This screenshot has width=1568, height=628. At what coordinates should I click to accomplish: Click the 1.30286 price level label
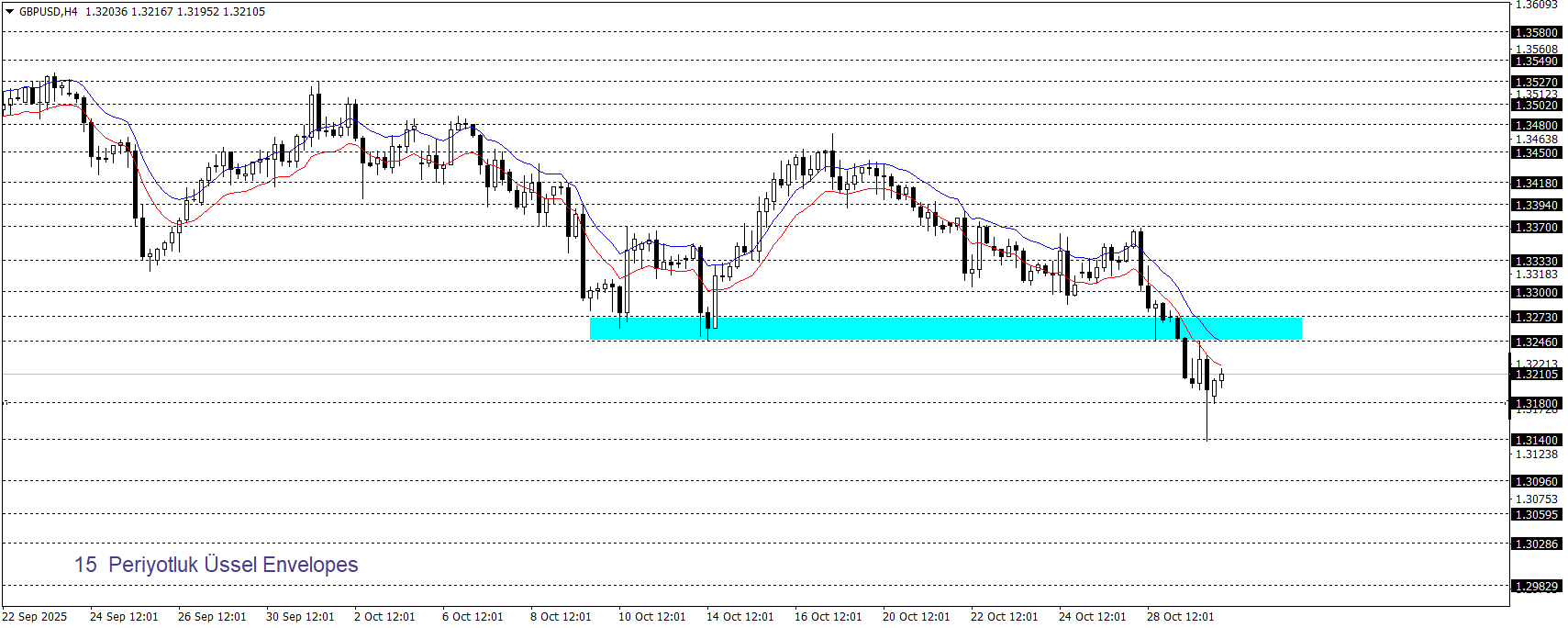click(x=1536, y=544)
